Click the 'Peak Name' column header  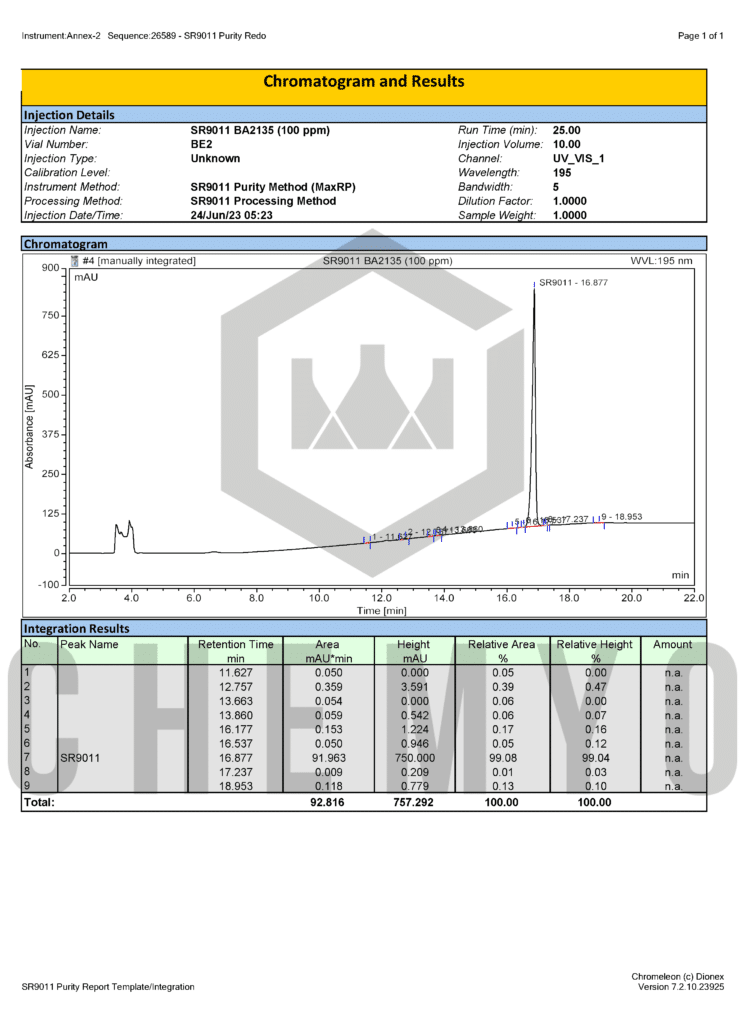click(x=89, y=645)
